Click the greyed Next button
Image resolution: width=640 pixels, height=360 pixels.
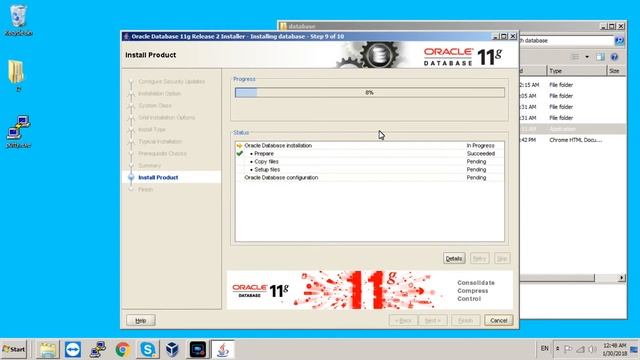[x=433, y=321]
